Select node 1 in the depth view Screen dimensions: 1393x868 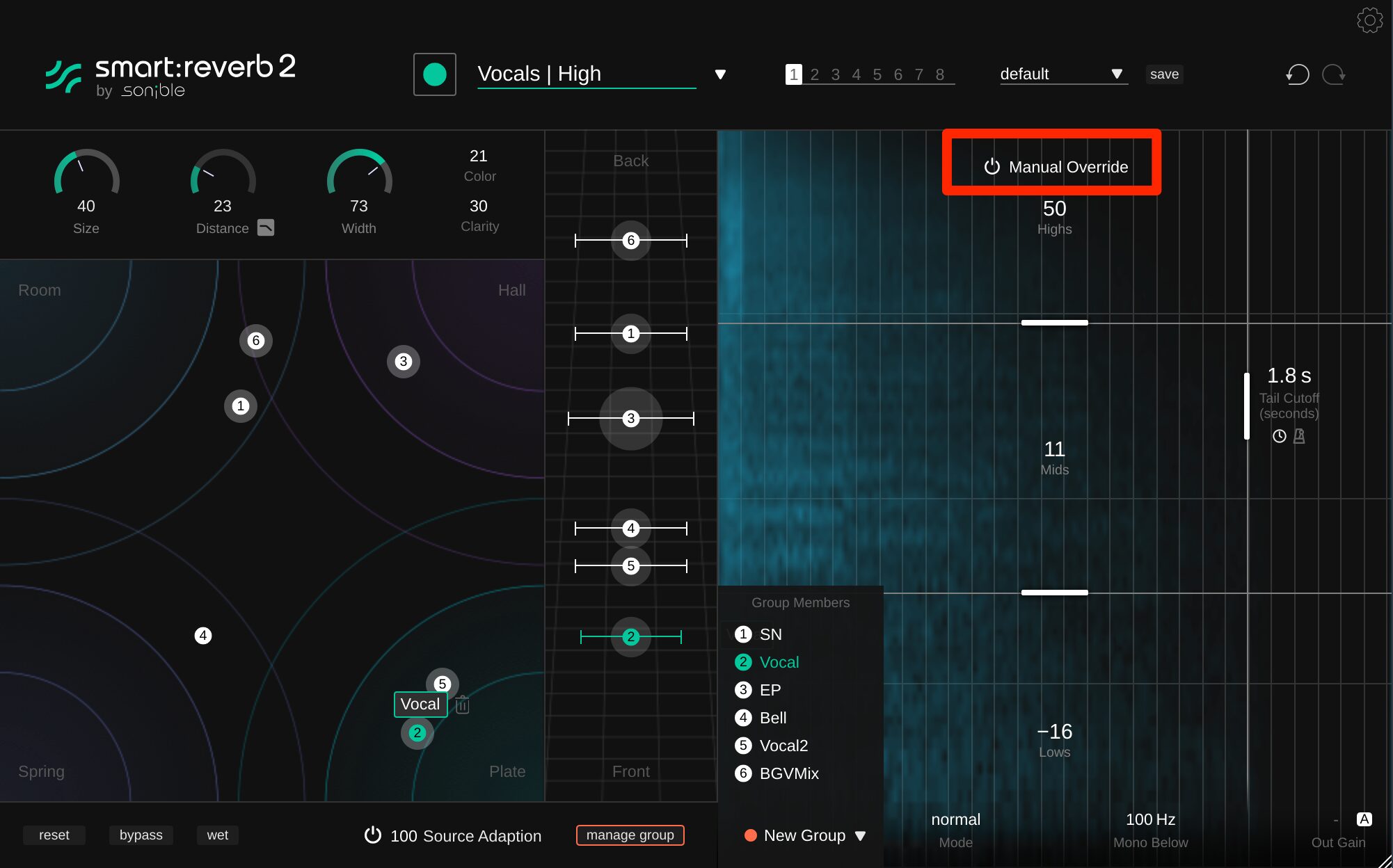(x=631, y=334)
